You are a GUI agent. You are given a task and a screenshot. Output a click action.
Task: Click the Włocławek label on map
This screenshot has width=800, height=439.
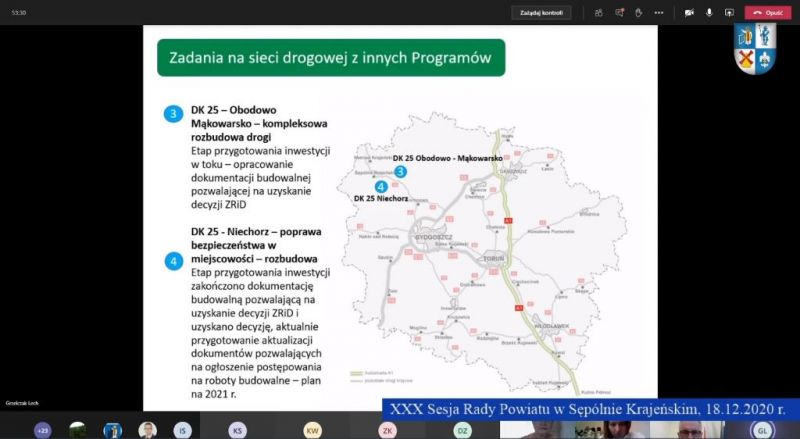click(552, 326)
